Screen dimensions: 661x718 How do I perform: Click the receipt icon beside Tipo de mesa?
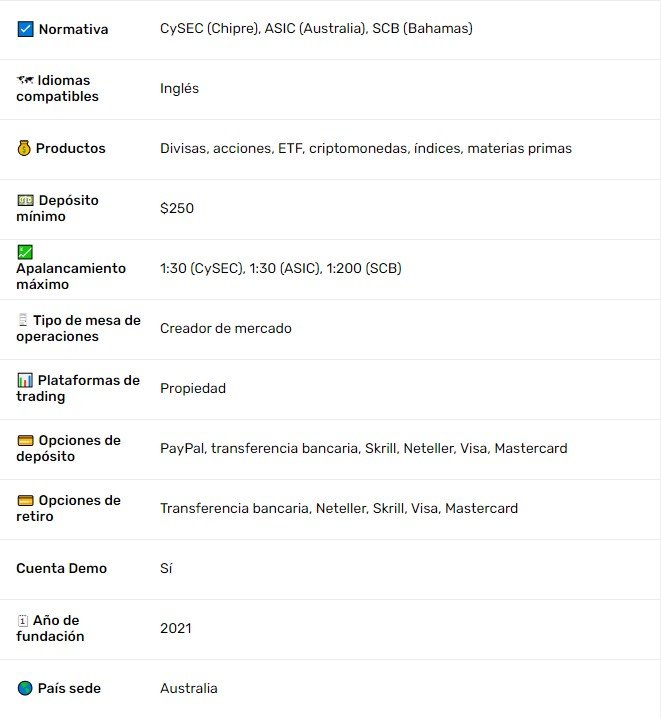[23, 320]
